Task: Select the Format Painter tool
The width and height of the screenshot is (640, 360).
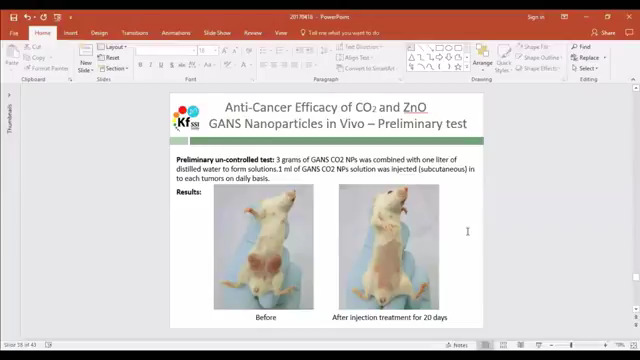Action: pyautogui.click(x=46, y=68)
